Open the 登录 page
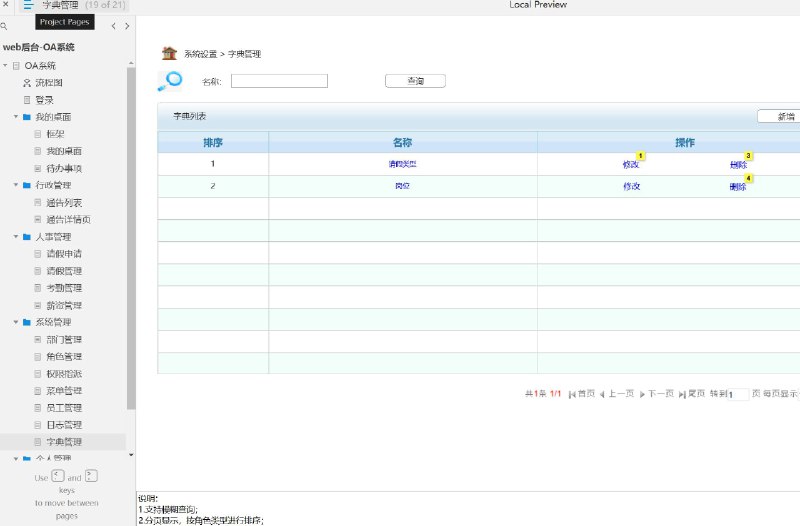This screenshot has height=526, width=800. tap(44, 99)
